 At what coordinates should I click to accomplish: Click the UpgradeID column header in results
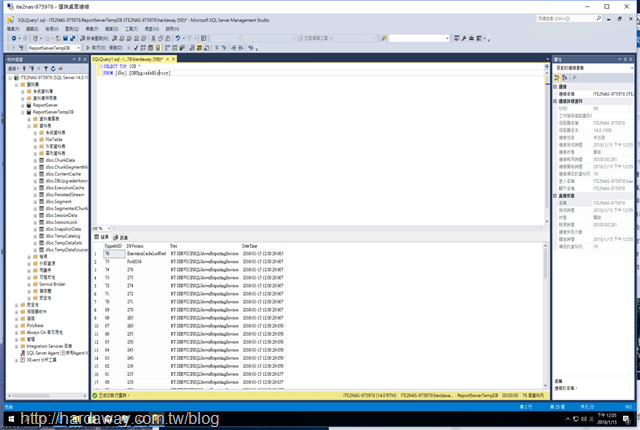click(114, 246)
